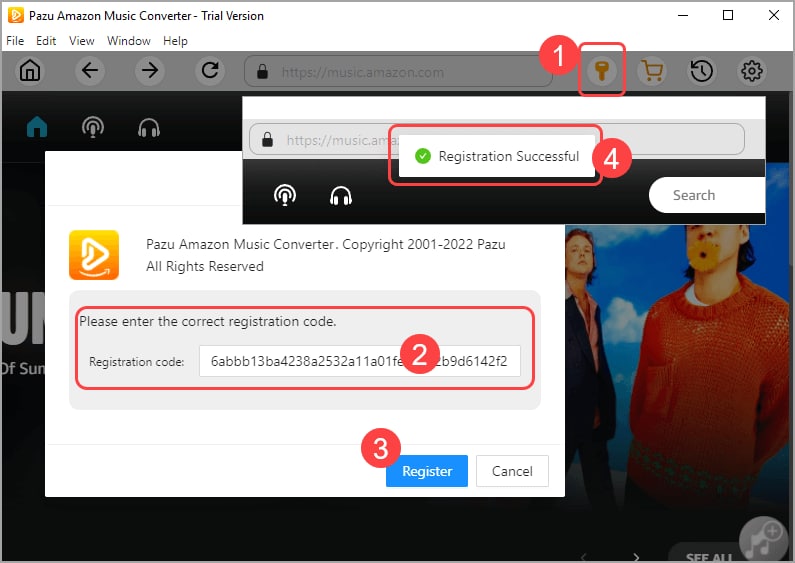Click the lock icon in main address bar
795x563 pixels.
coord(262,72)
